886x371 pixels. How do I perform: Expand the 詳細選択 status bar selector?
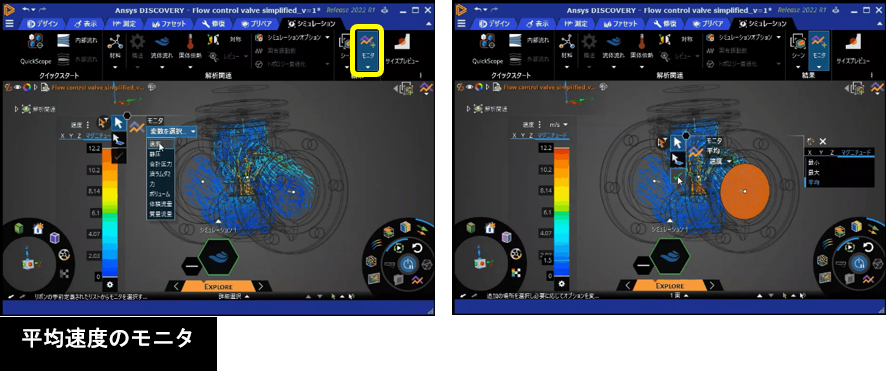tap(233, 296)
